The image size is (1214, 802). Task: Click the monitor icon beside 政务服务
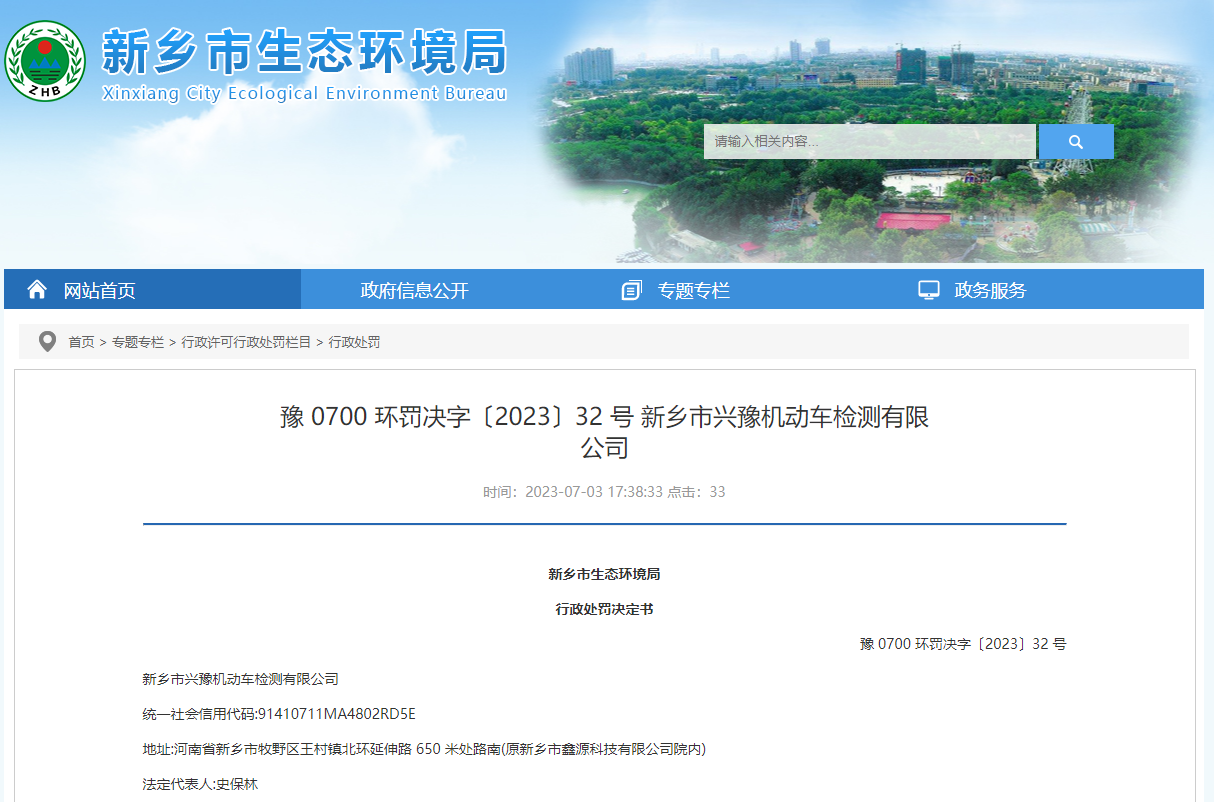[929, 290]
